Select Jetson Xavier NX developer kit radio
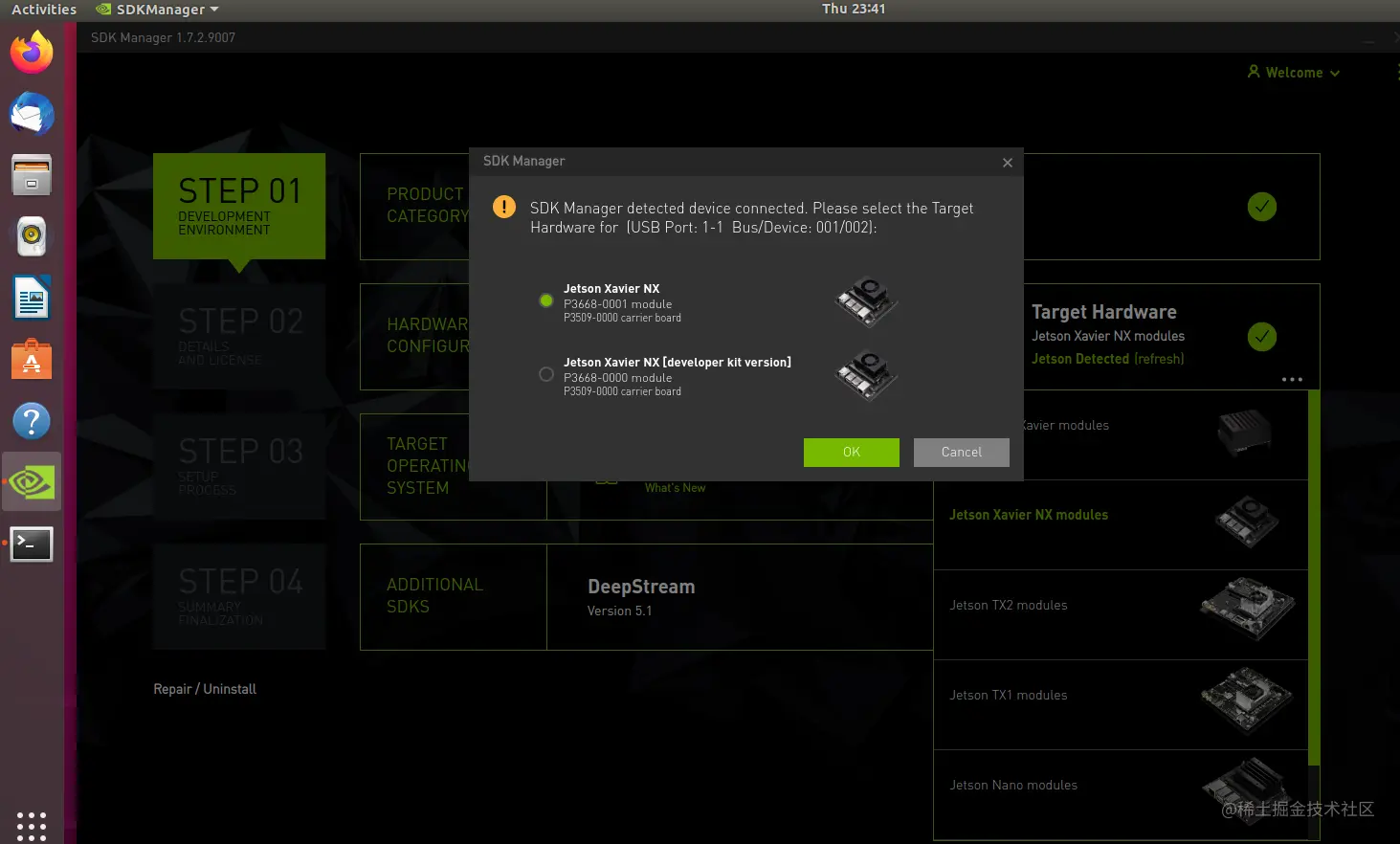The image size is (1400, 844). point(546,374)
